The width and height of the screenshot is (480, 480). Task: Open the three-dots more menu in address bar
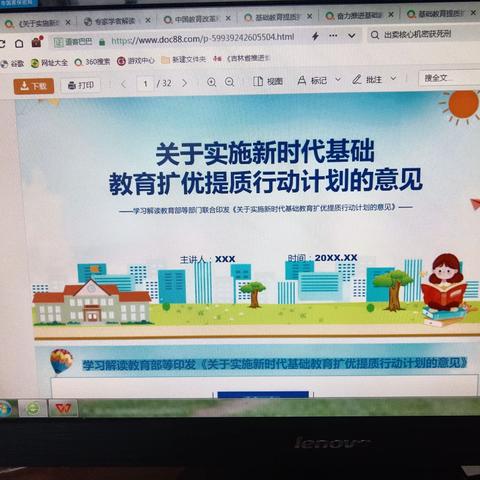pos(333,35)
